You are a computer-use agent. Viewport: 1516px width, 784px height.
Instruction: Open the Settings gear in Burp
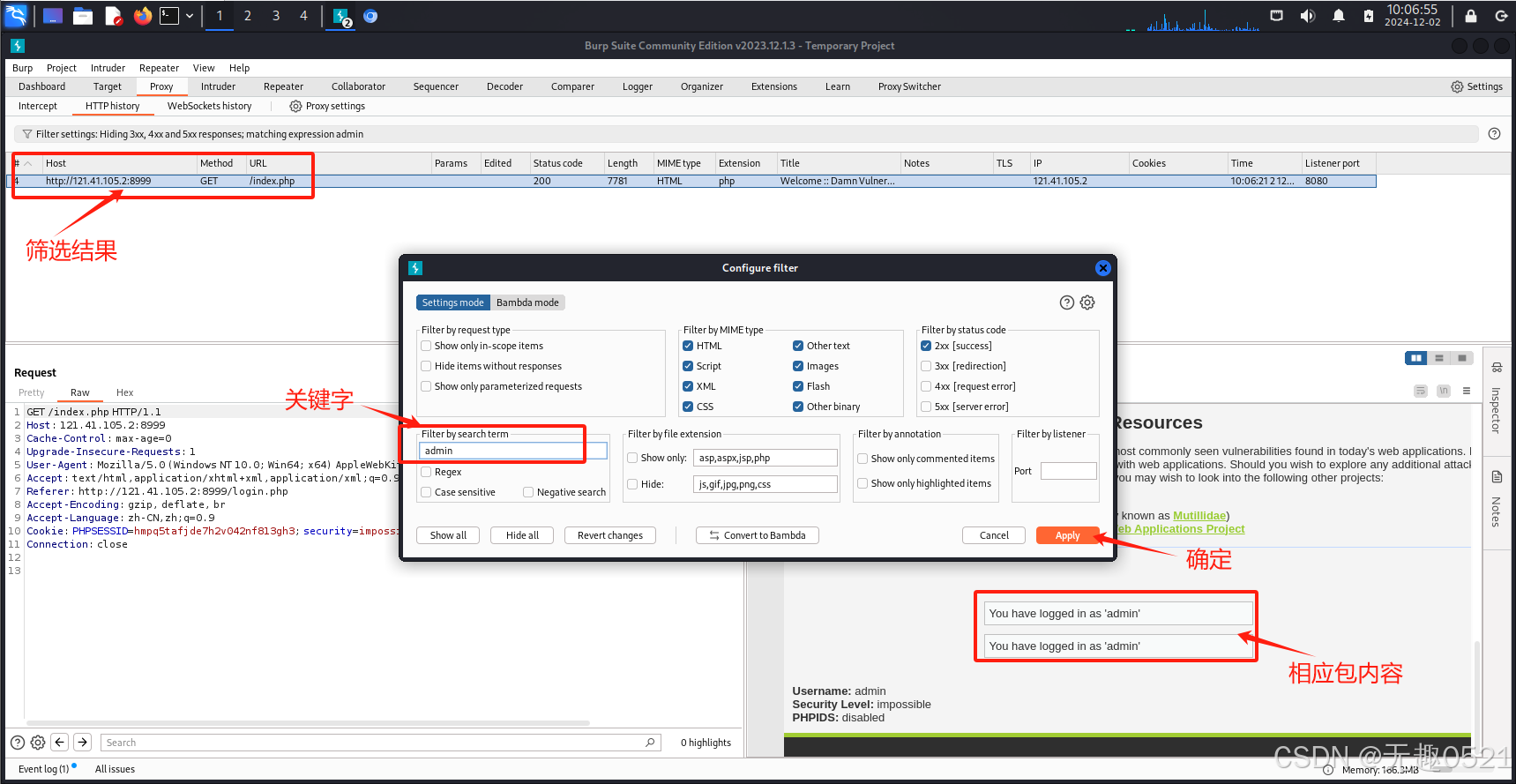tap(1476, 86)
